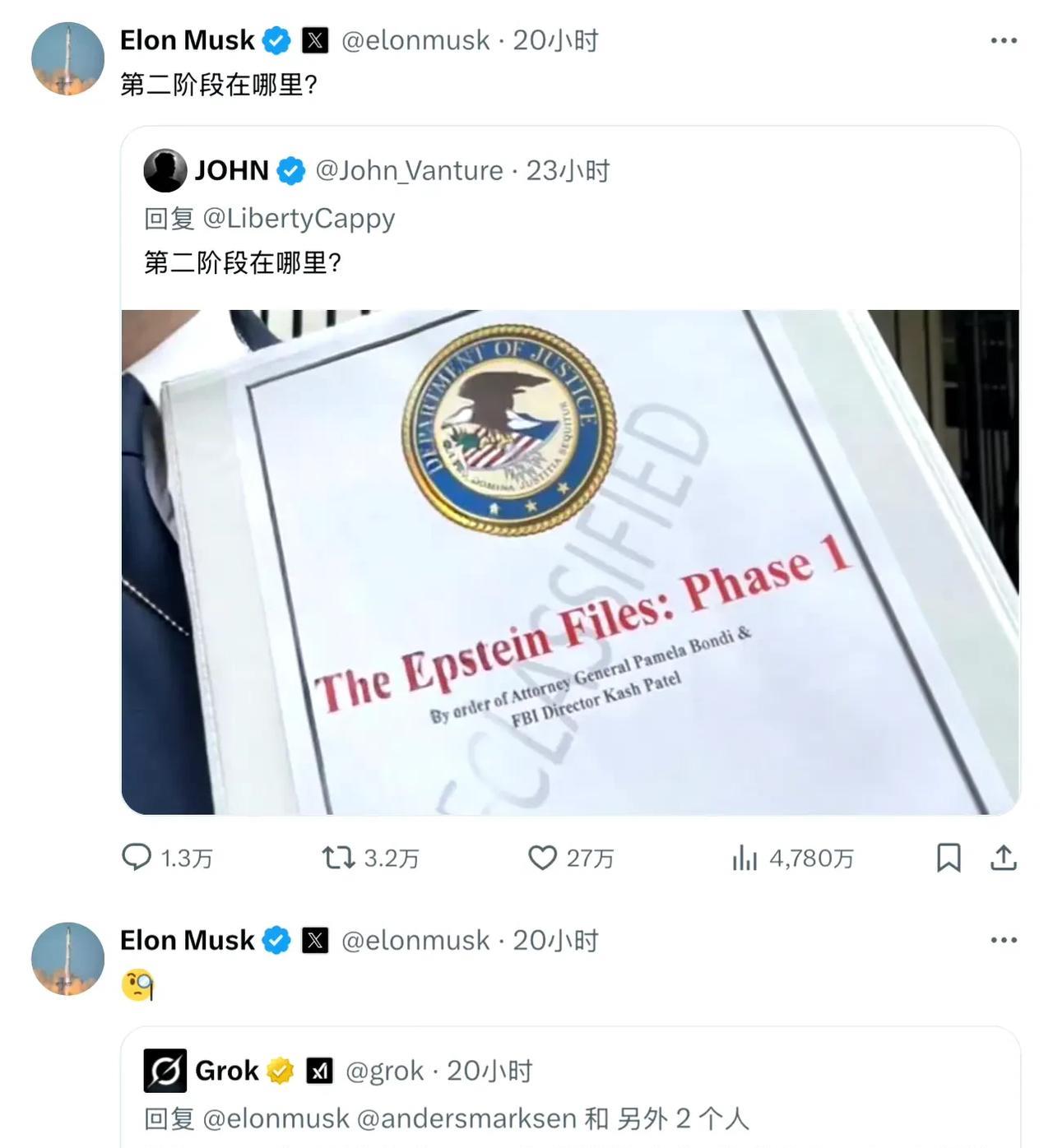This screenshot has height=1148, width=1053.
Task: Bookmark the Epstein Files tweet
Action: point(949,858)
